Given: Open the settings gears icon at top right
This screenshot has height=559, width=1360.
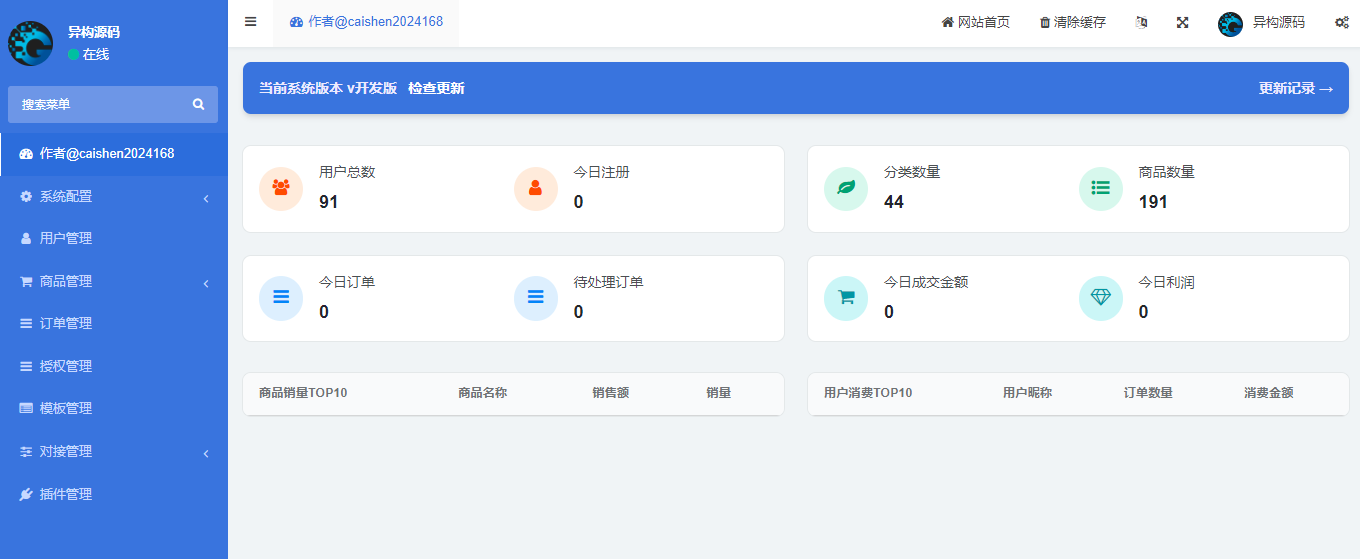Looking at the screenshot, I should (x=1341, y=22).
